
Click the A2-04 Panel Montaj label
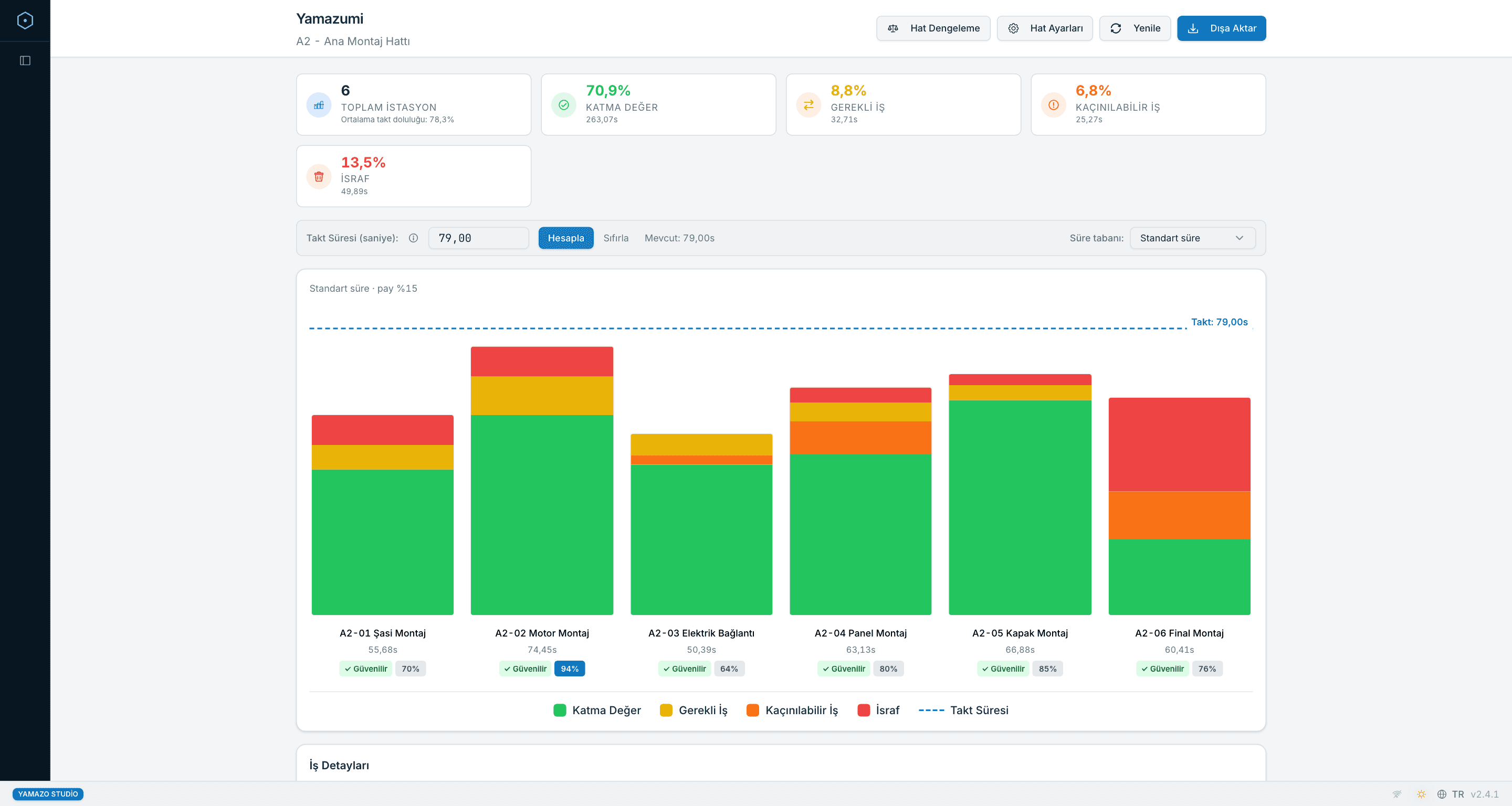coord(860,633)
